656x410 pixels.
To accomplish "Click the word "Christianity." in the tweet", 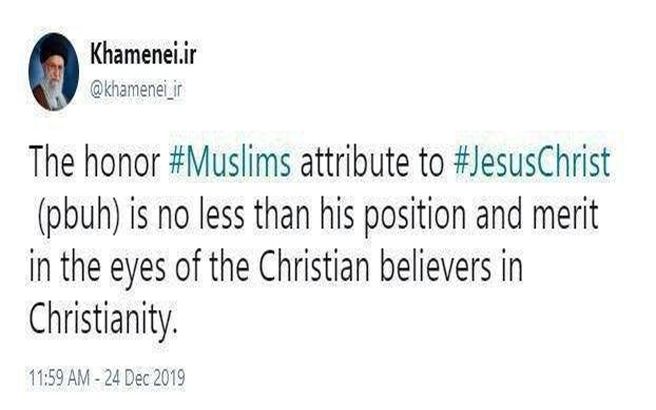I will click(103, 319).
